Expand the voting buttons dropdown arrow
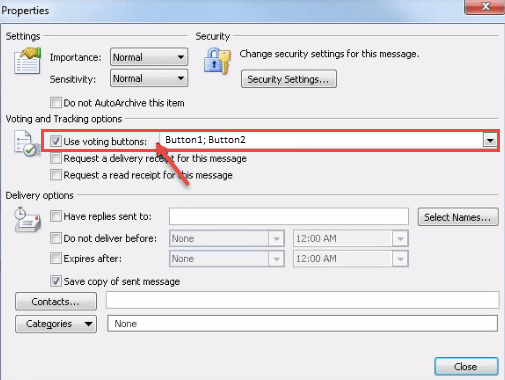The height and width of the screenshot is (380, 505). [x=490, y=140]
